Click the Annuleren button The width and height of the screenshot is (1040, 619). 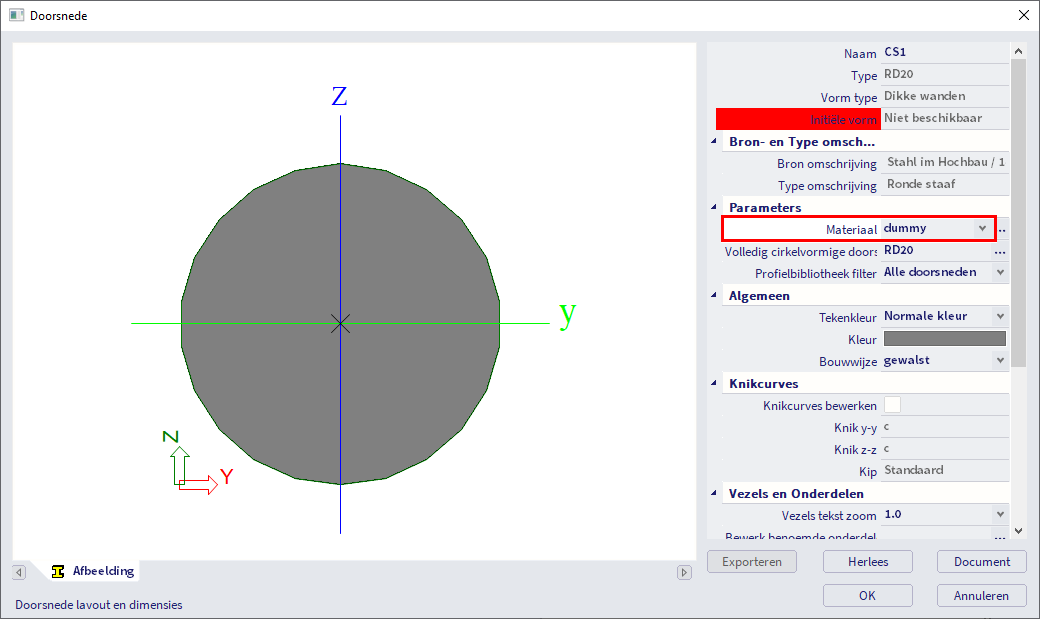[x=981, y=595]
